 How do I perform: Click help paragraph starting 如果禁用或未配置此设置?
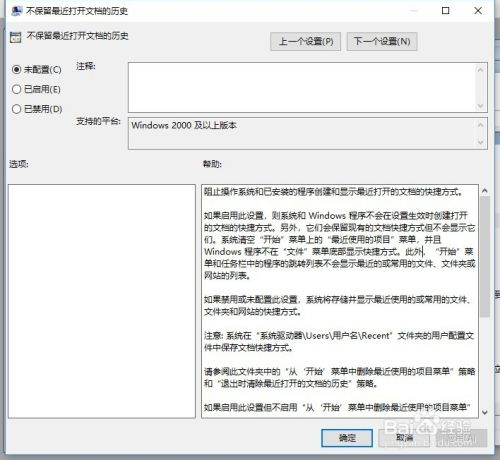click(337, 306)
